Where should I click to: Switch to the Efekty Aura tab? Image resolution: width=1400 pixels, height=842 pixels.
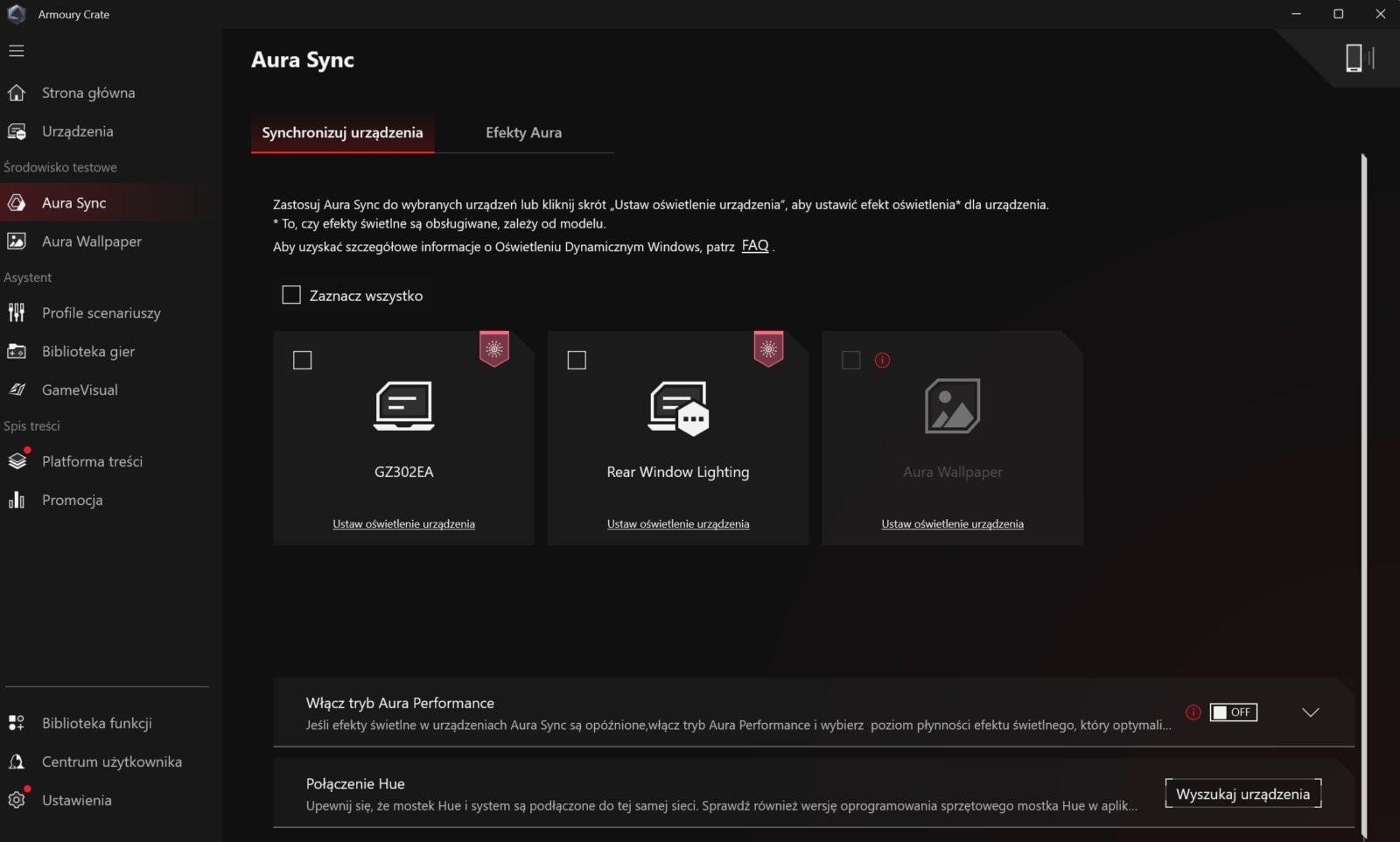click(x=523, y=132)
